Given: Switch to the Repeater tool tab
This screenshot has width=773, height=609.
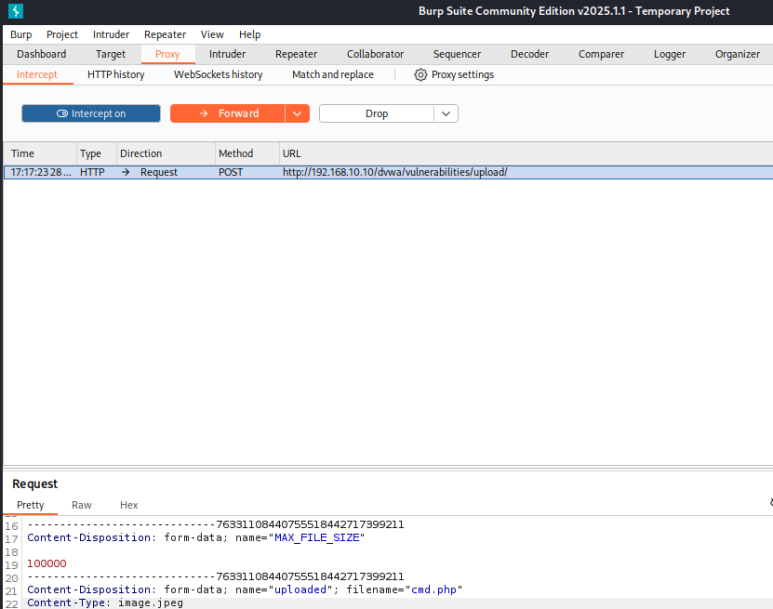Looking at the screenshot, I should [296, 54].
